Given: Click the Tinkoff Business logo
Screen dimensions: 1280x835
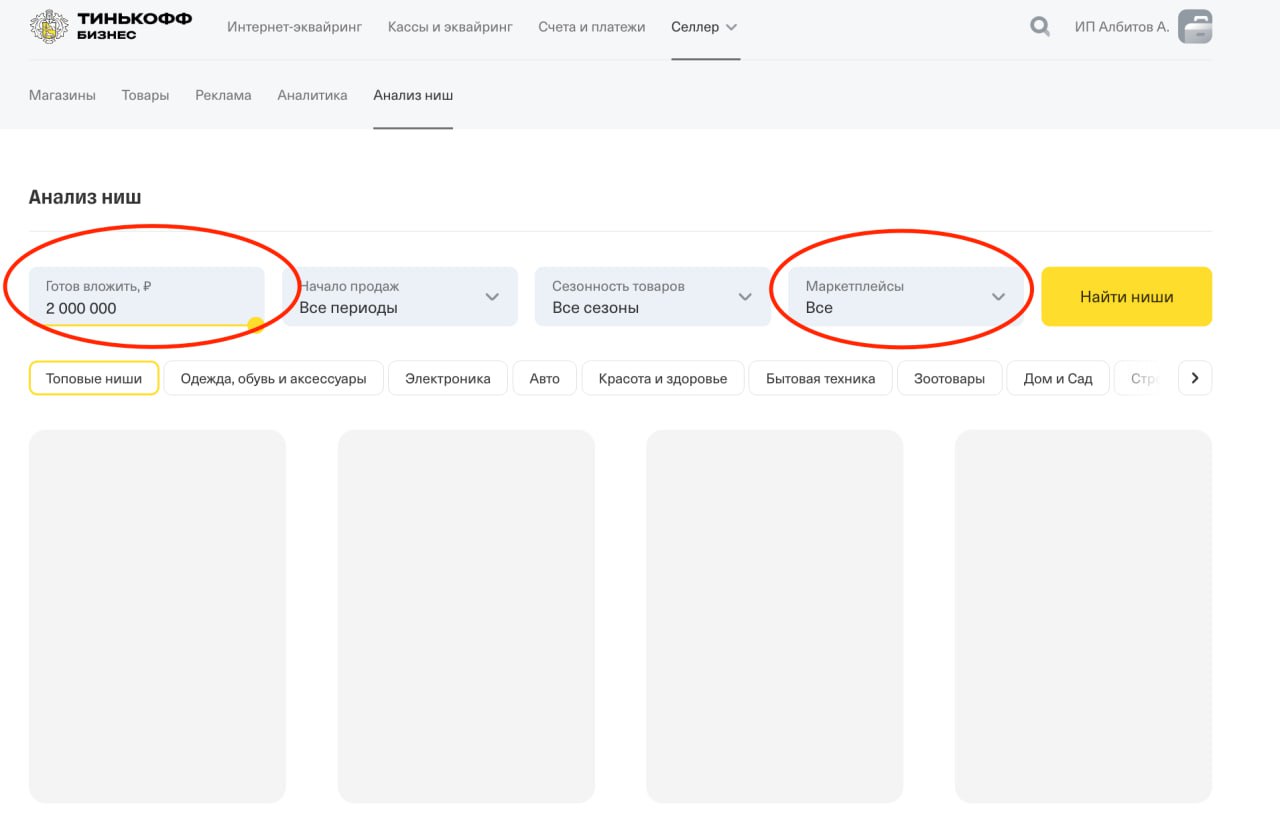Looking at the screenshot, I should pyautogui.click(x=111, y=26).
